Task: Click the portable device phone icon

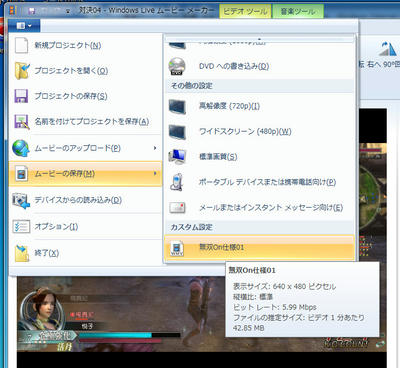Action: click(x=177, y=182)
